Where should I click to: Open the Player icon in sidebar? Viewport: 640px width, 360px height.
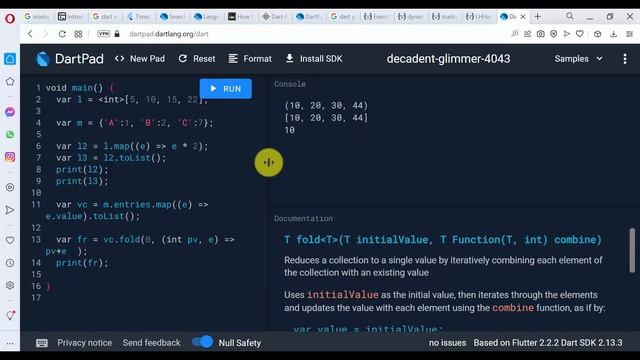tap(10, 187)
